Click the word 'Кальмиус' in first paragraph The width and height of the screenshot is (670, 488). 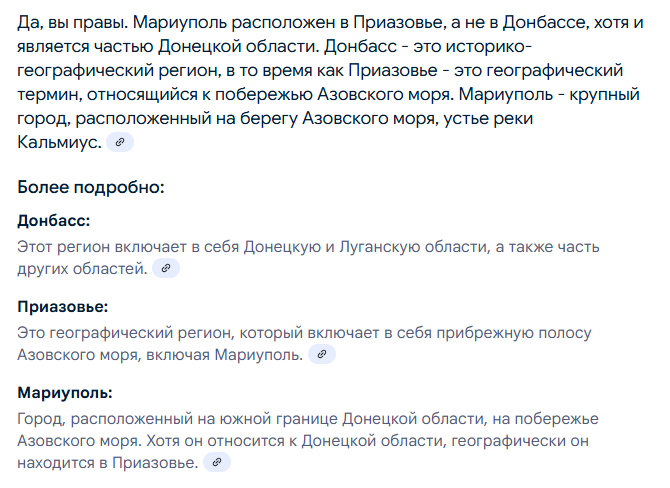pos(56,142)
